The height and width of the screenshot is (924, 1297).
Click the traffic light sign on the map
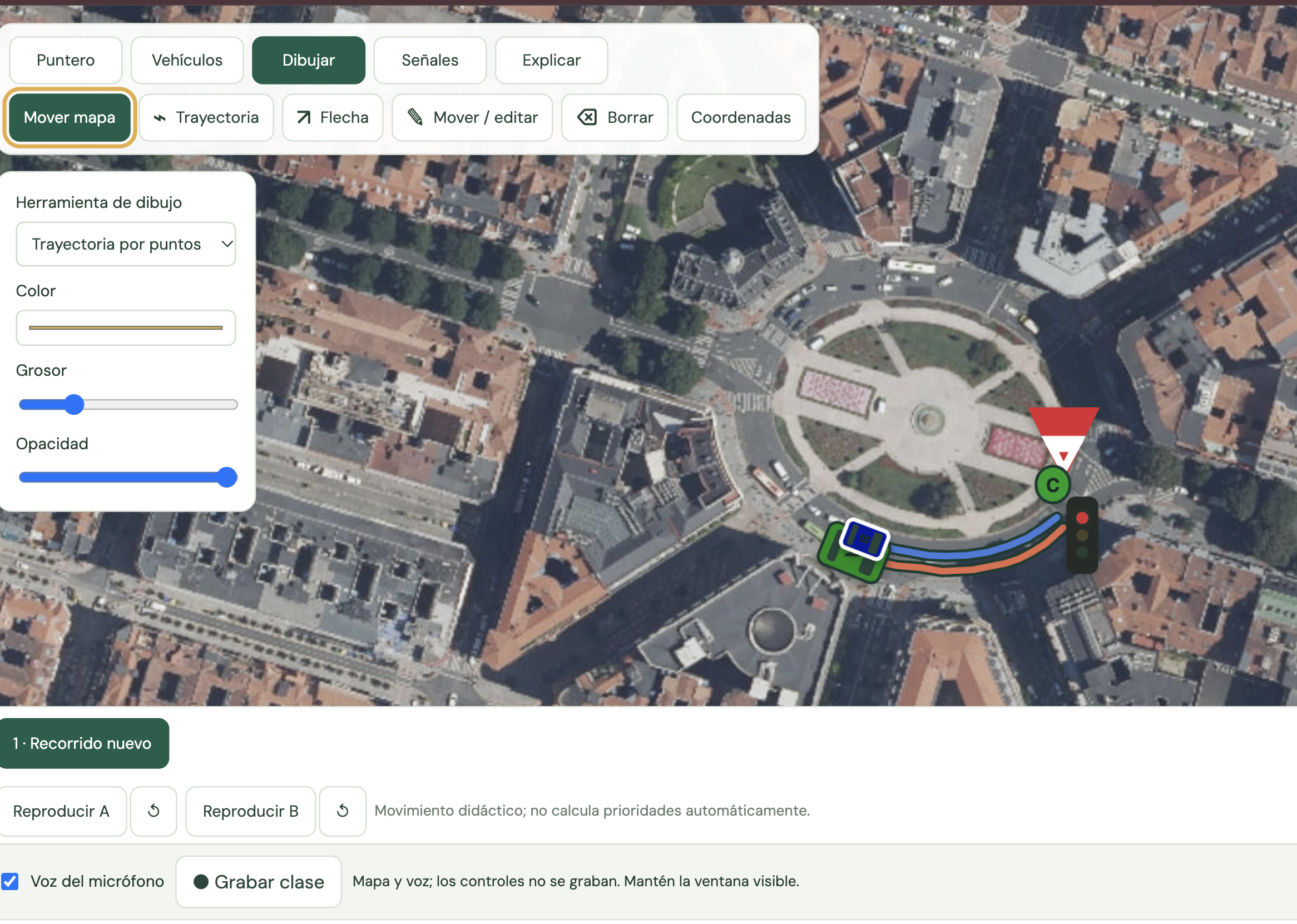1082,535
